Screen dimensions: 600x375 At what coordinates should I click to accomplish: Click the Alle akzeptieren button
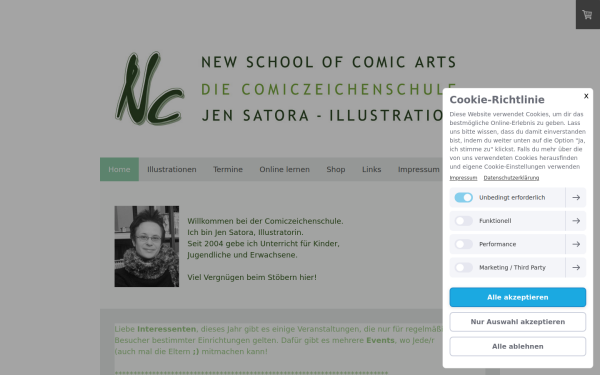coord(517,297)
